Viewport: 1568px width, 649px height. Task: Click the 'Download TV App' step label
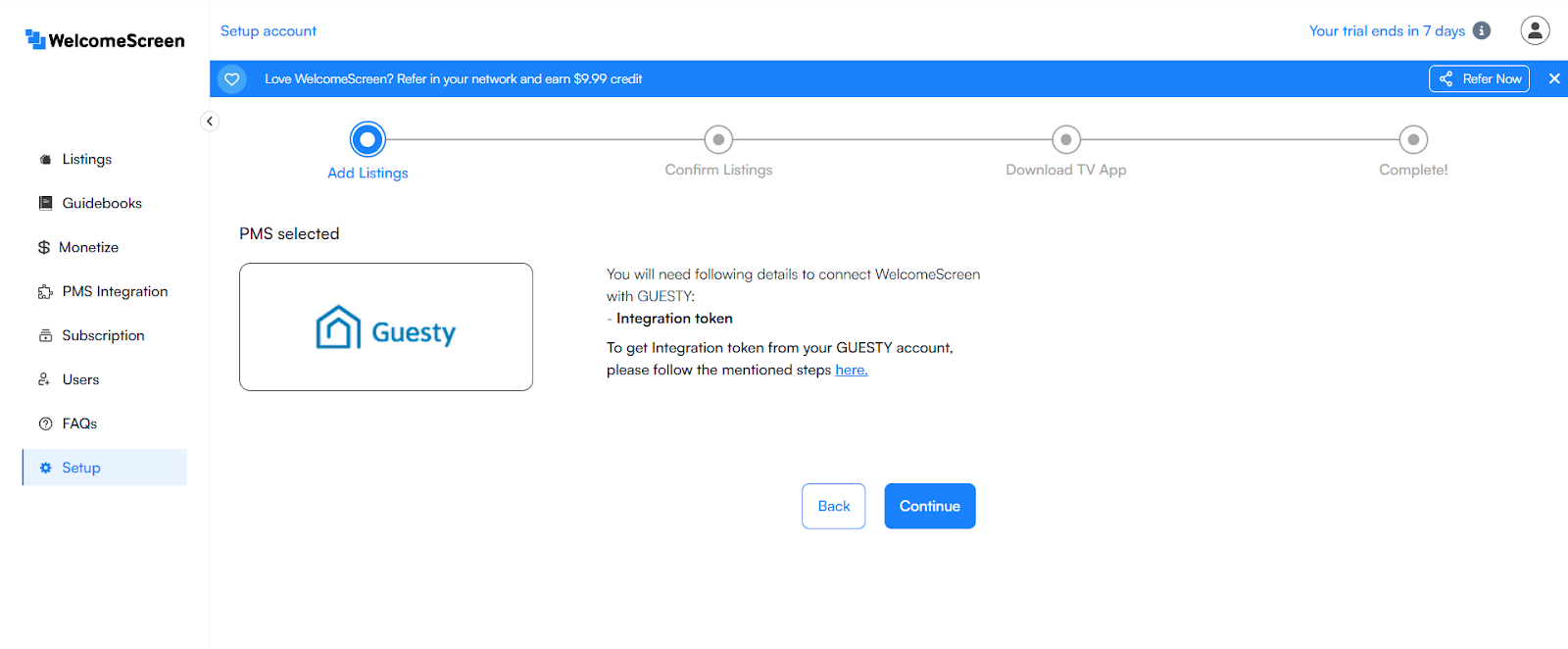(x=1066, y=170)
